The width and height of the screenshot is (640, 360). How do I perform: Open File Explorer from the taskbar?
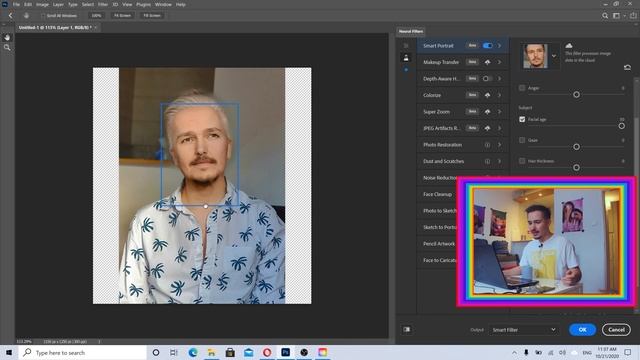[211, 352]
